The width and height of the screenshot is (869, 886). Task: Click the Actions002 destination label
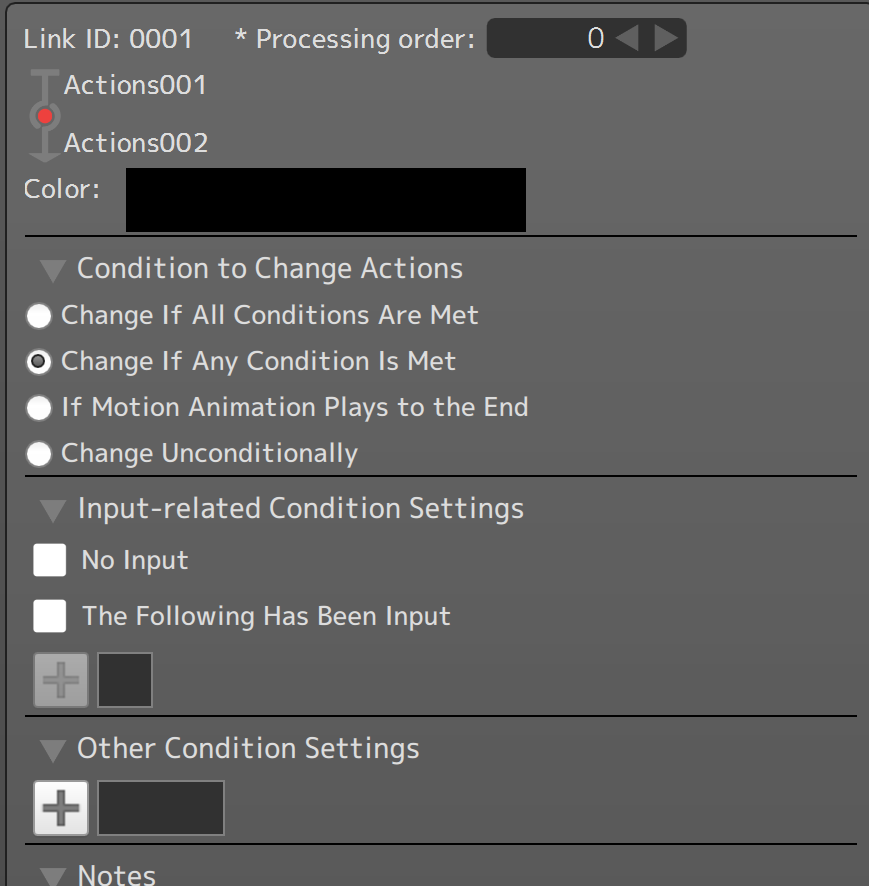coord(136,144)
